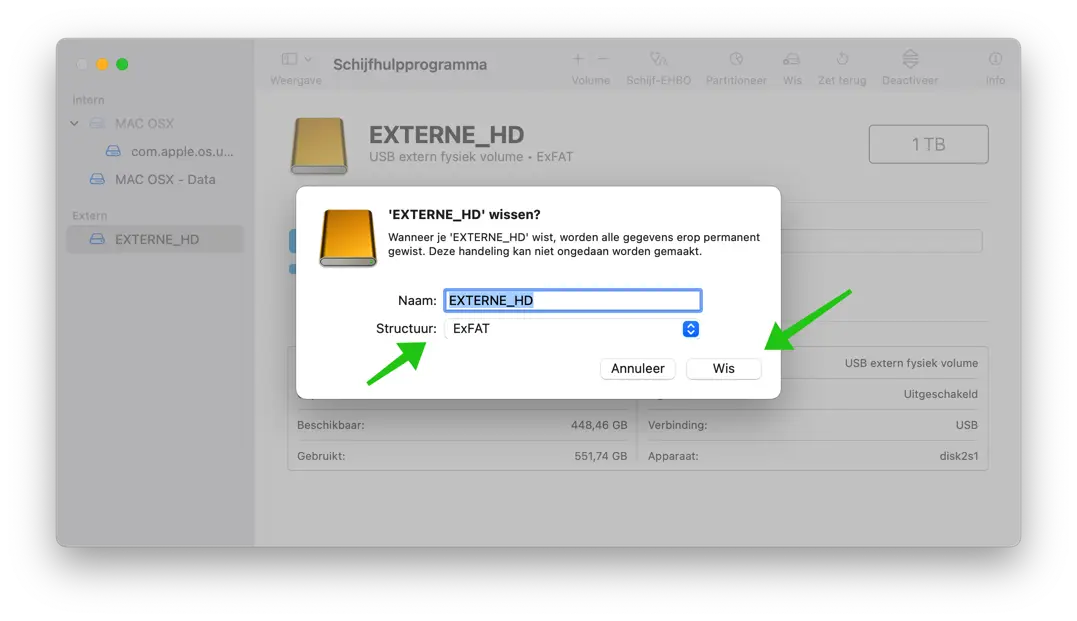Click the Naam input field
Screen dimensions: 1077x621
pos(572,300)
